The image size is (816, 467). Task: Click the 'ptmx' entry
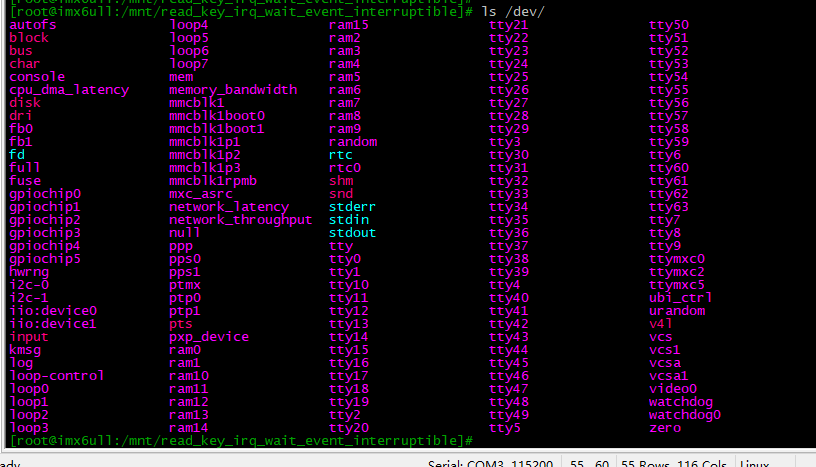(185, 285)
